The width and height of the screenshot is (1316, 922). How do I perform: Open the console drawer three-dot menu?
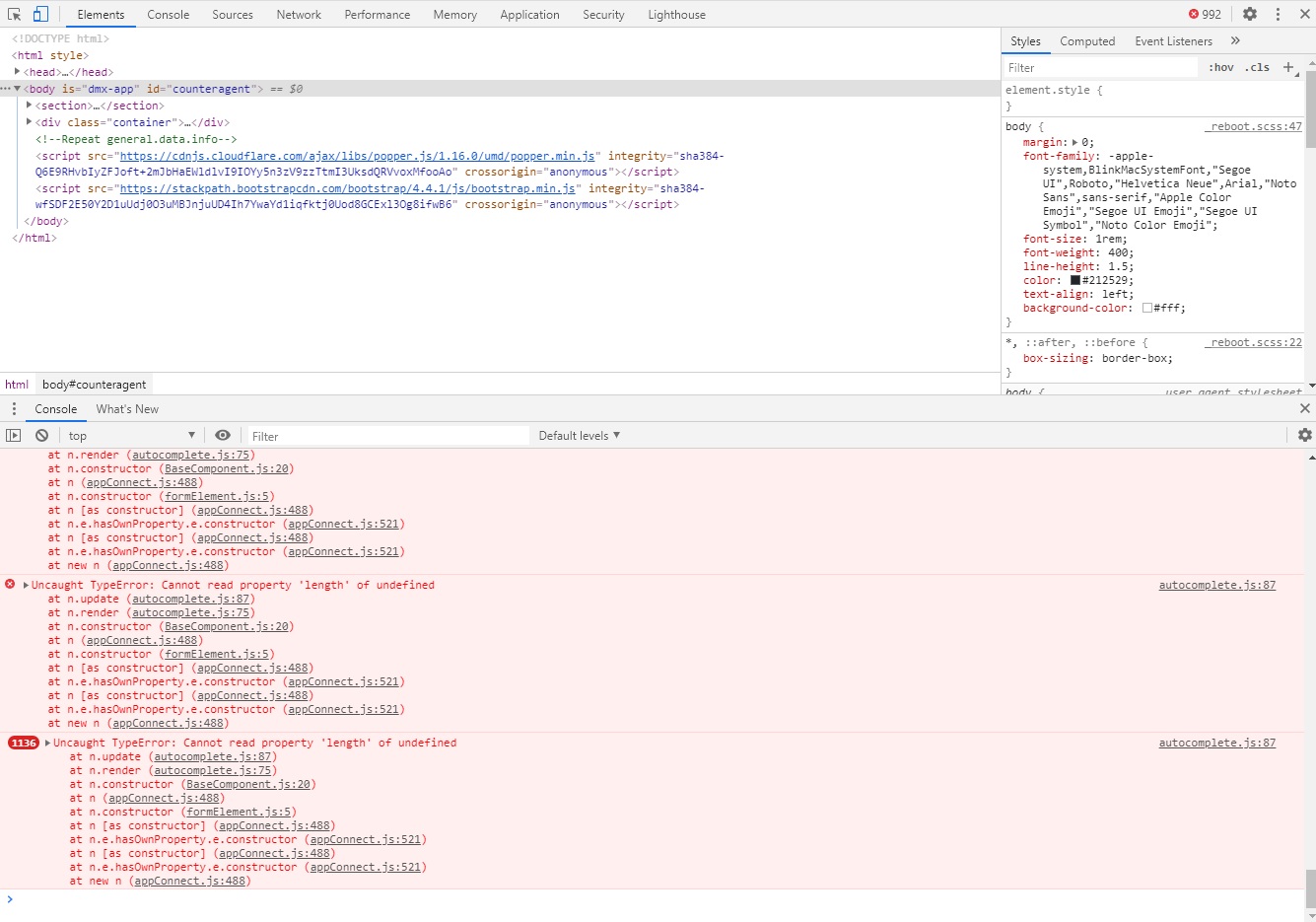pos(14,408)
